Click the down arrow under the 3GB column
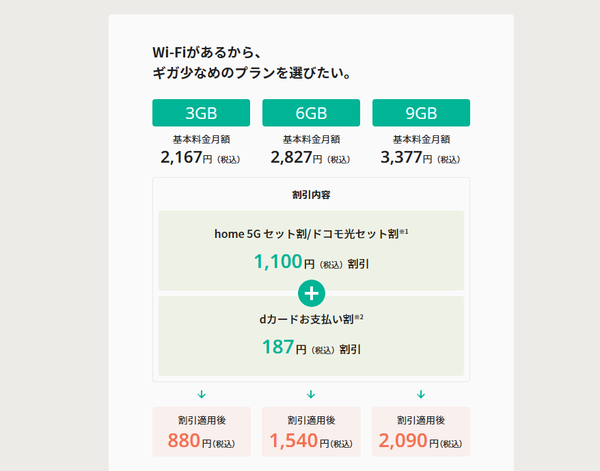 201,394
